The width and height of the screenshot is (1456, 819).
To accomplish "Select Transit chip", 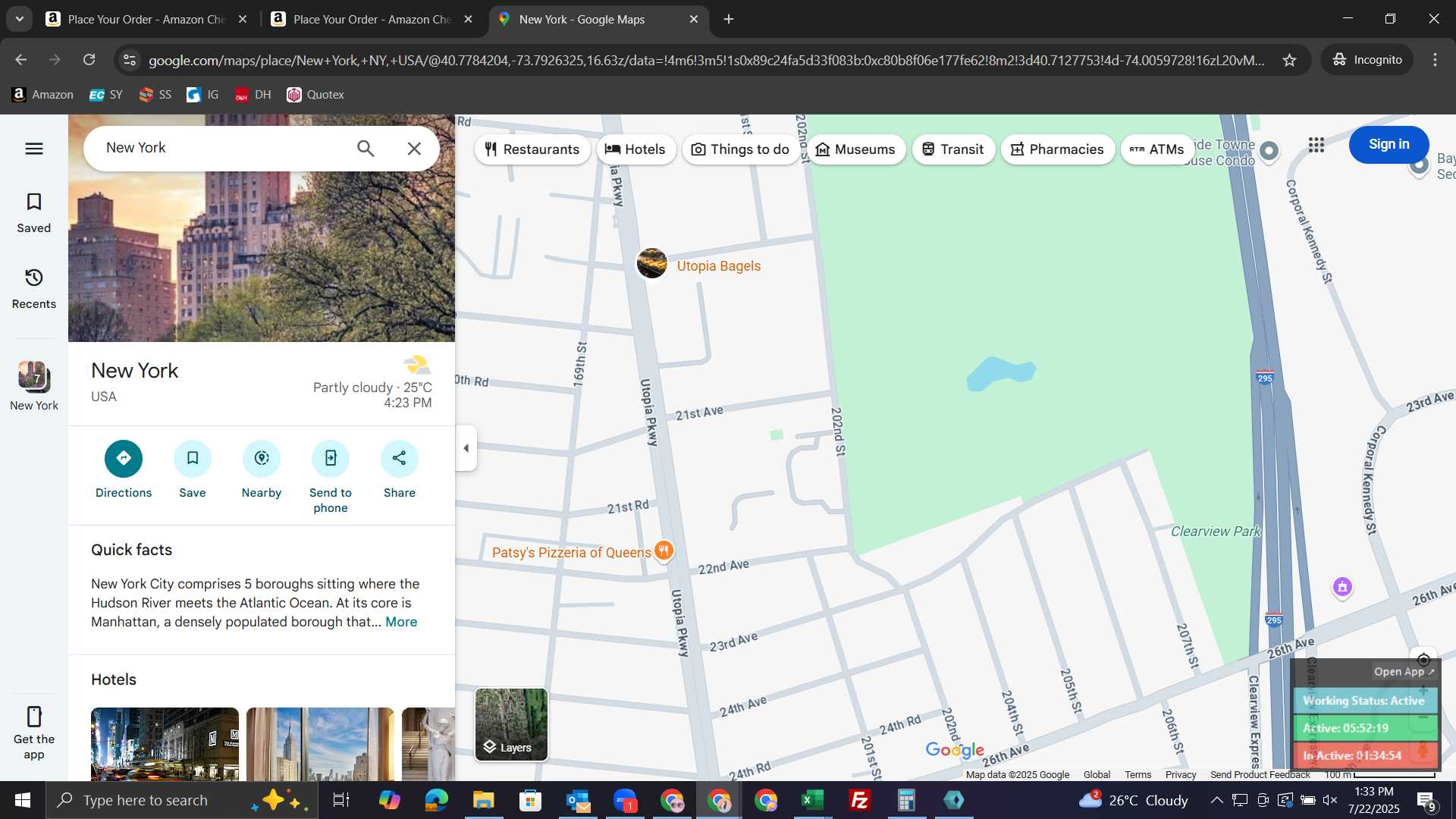I will (x=953, y=149).
